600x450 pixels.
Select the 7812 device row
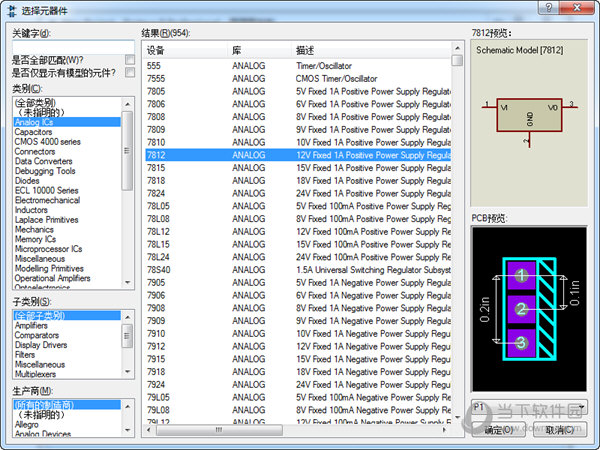[298, 155]
